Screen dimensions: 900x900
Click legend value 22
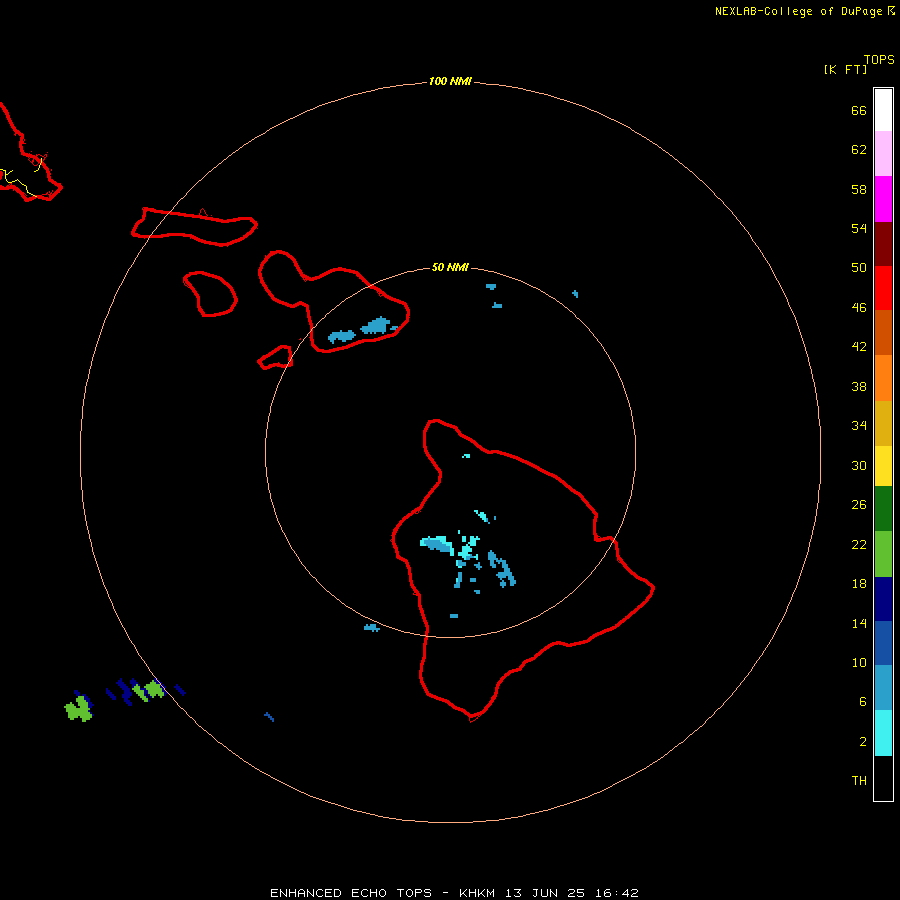(x=859, y=545)
